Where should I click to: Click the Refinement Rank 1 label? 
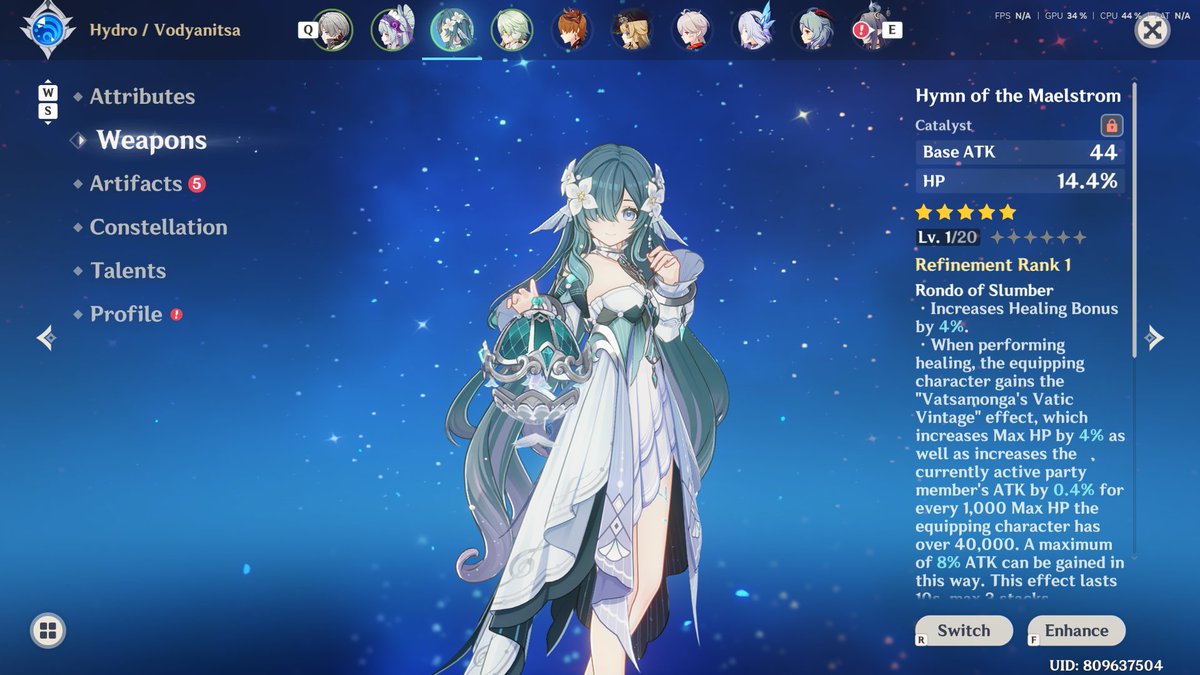pyautogui.click(x=993, y=265)
